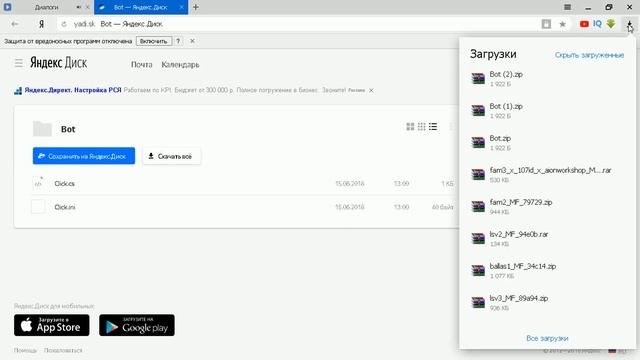This screenshot has width=640, height=360.
Task: Click the Яндекс Диск logo
Action: point(58,63)
